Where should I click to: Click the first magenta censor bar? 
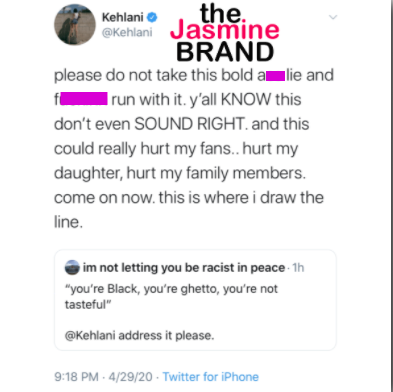point(275,76)
